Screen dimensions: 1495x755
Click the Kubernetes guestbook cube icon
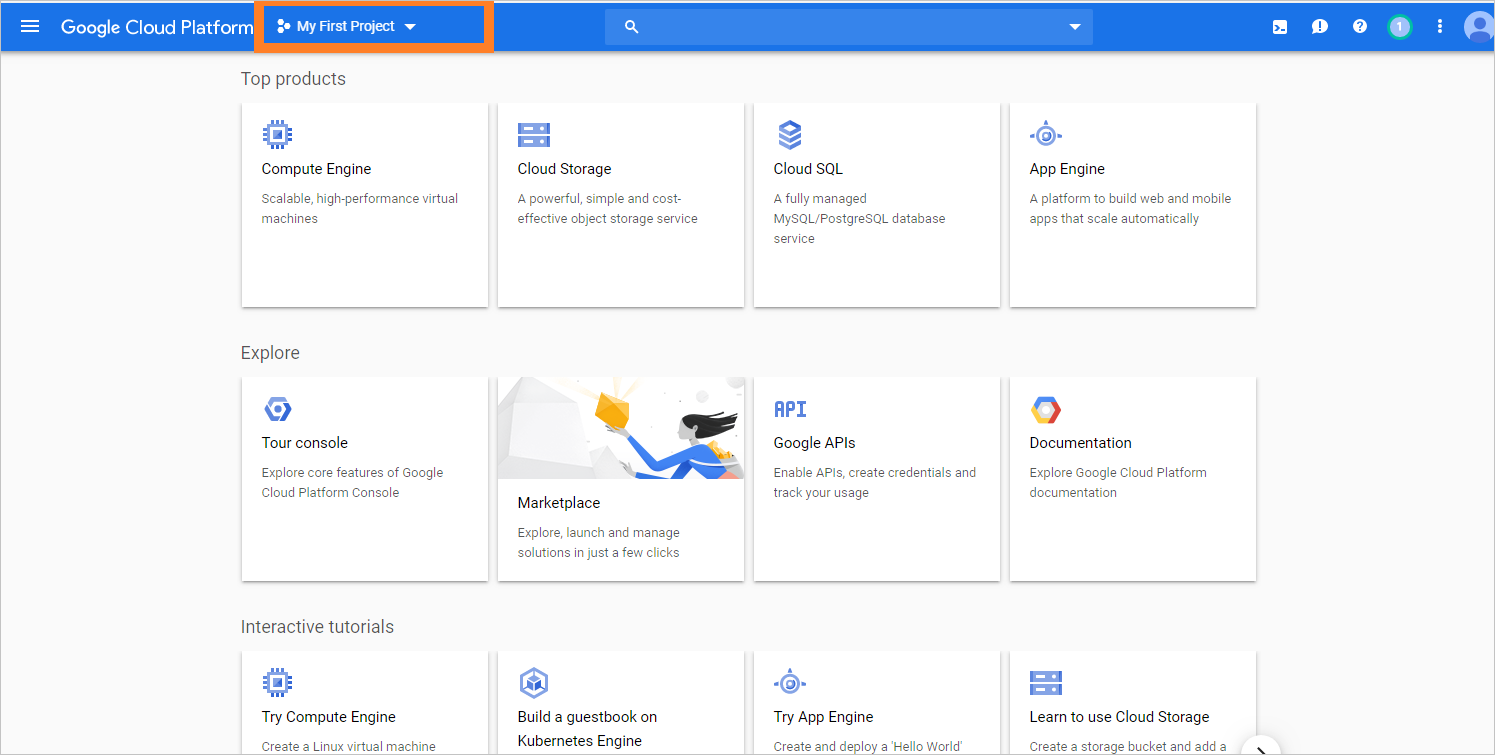point(534,683)
